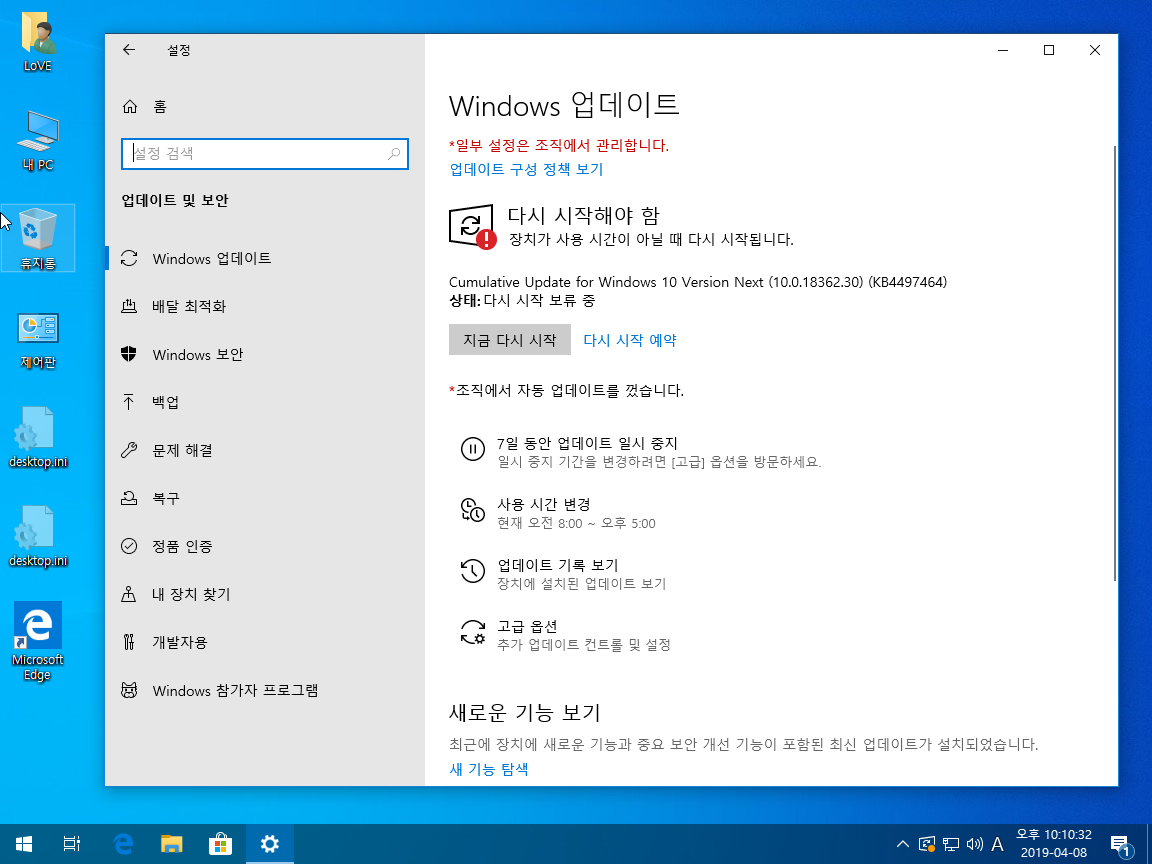Go back with the Settings back arrow
The height and width of the screenshot is (864, 1152).
coord(129,50)
